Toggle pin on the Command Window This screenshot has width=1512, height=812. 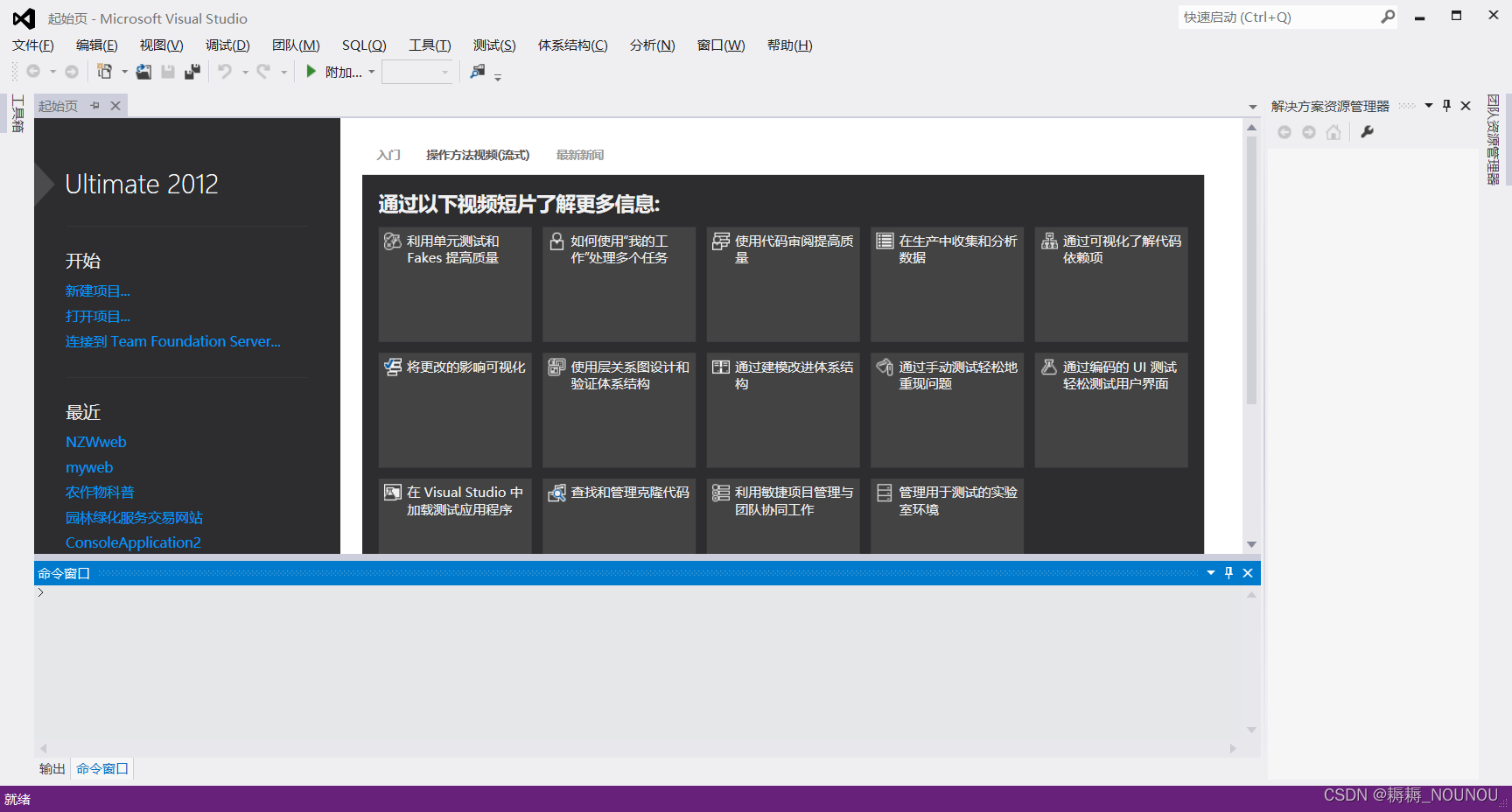[x=1229, y=573]
